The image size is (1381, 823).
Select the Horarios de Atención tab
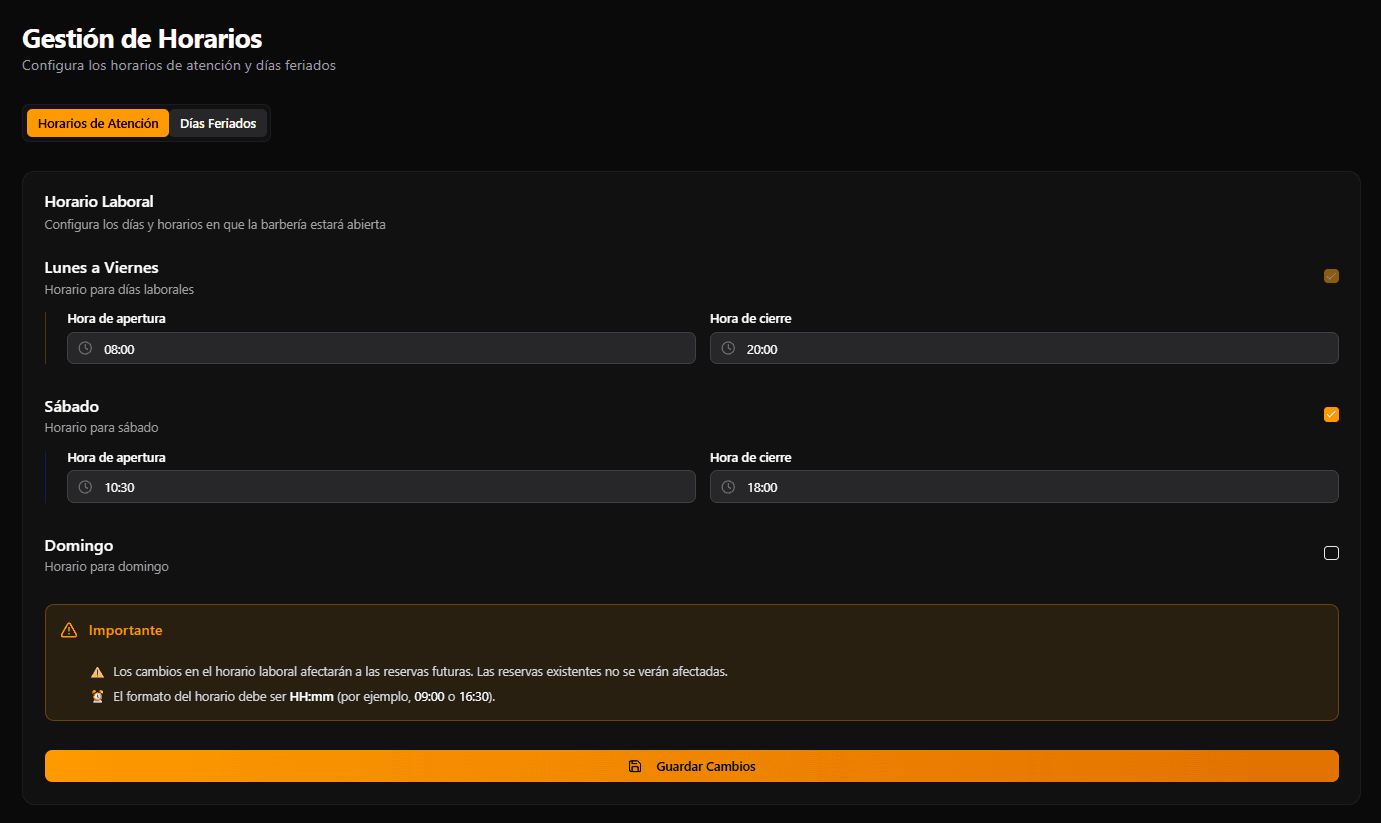point(98,124)
